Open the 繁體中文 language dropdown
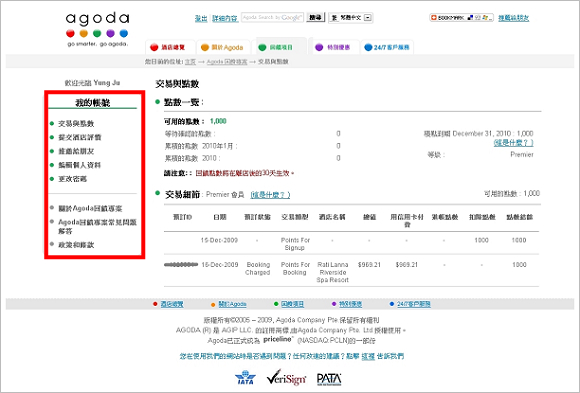580x393 pixels. 351,17
